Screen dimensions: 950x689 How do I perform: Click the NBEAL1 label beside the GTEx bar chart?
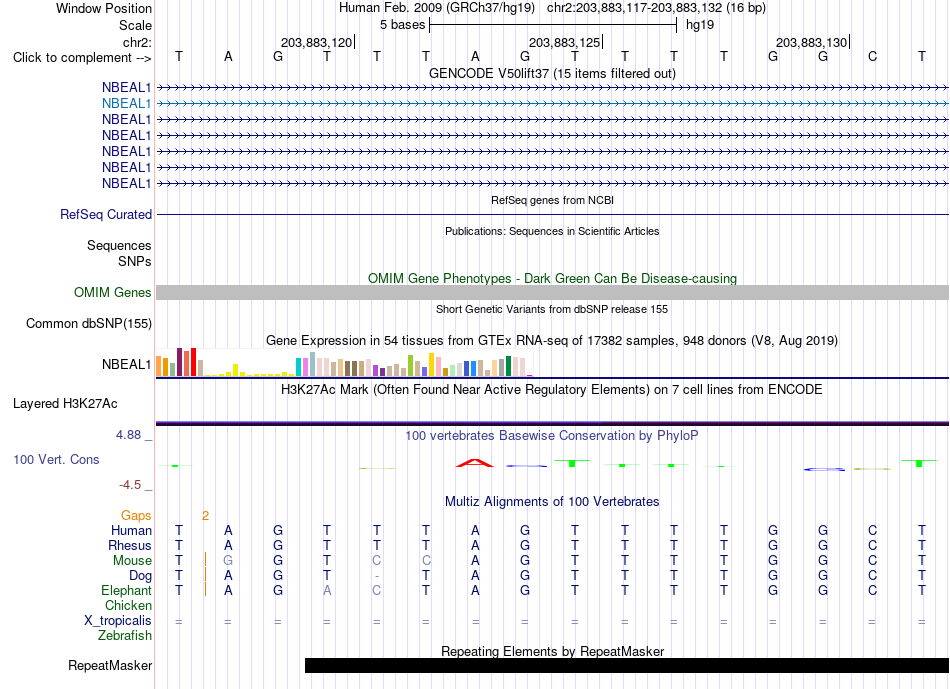tap(126, 364)
